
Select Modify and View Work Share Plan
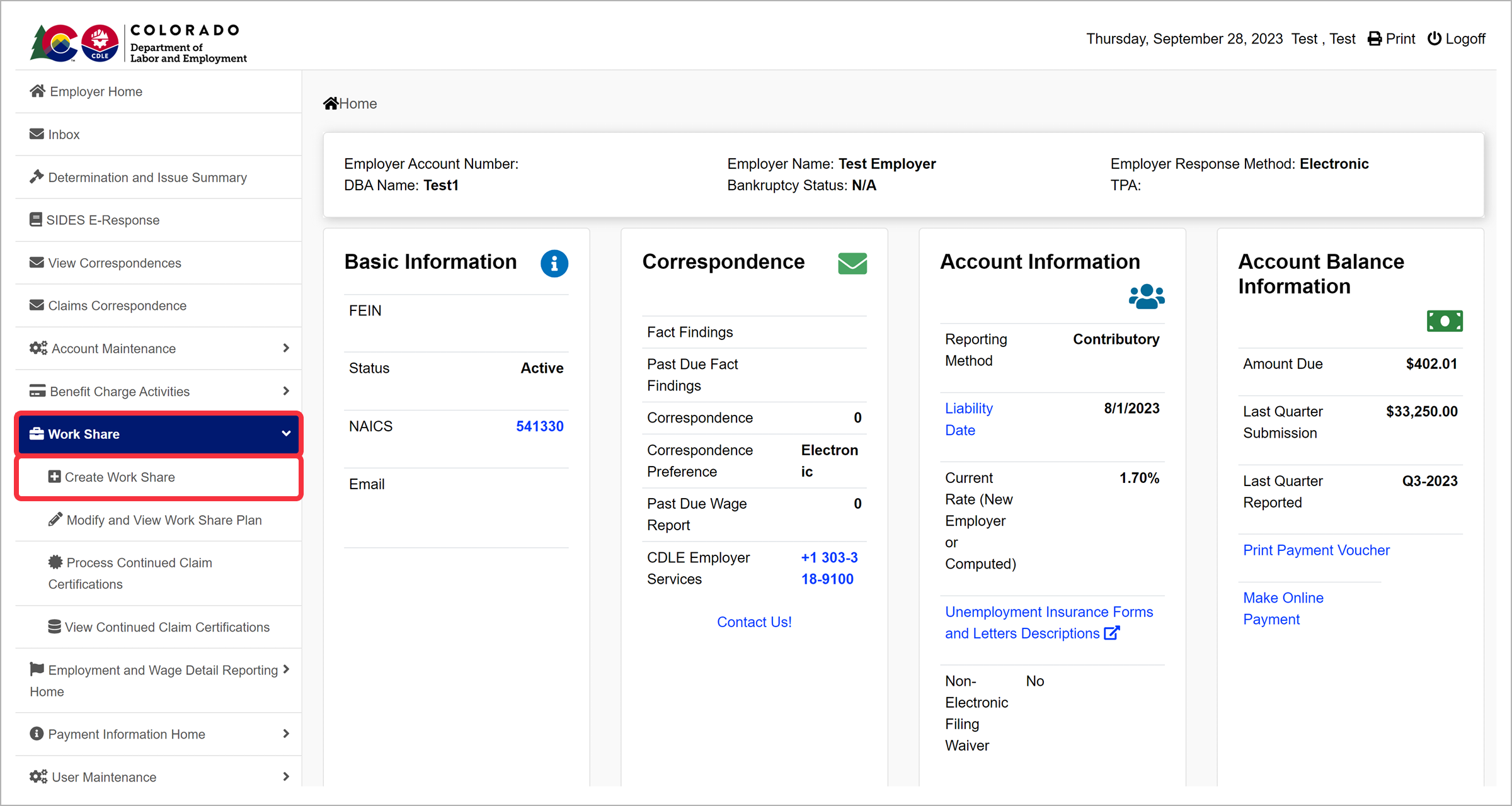point(164,520)
